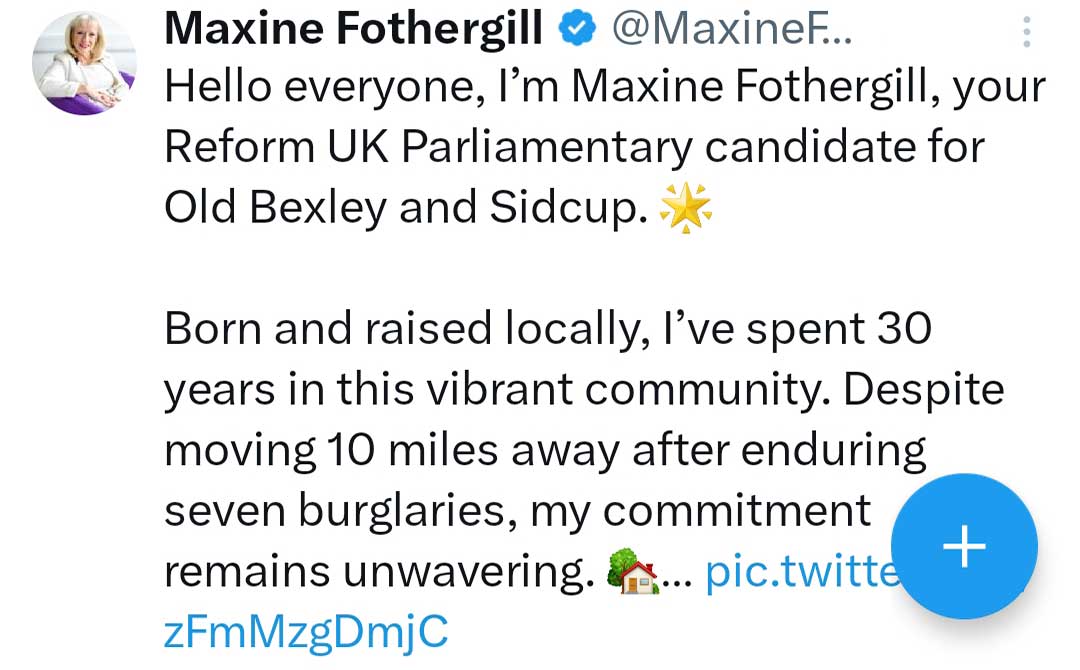This screenshot has width=1080, height=670.
Task: Open the Maxine Fothergill display name
Action: pyautogui.click(x=353, y=30)
